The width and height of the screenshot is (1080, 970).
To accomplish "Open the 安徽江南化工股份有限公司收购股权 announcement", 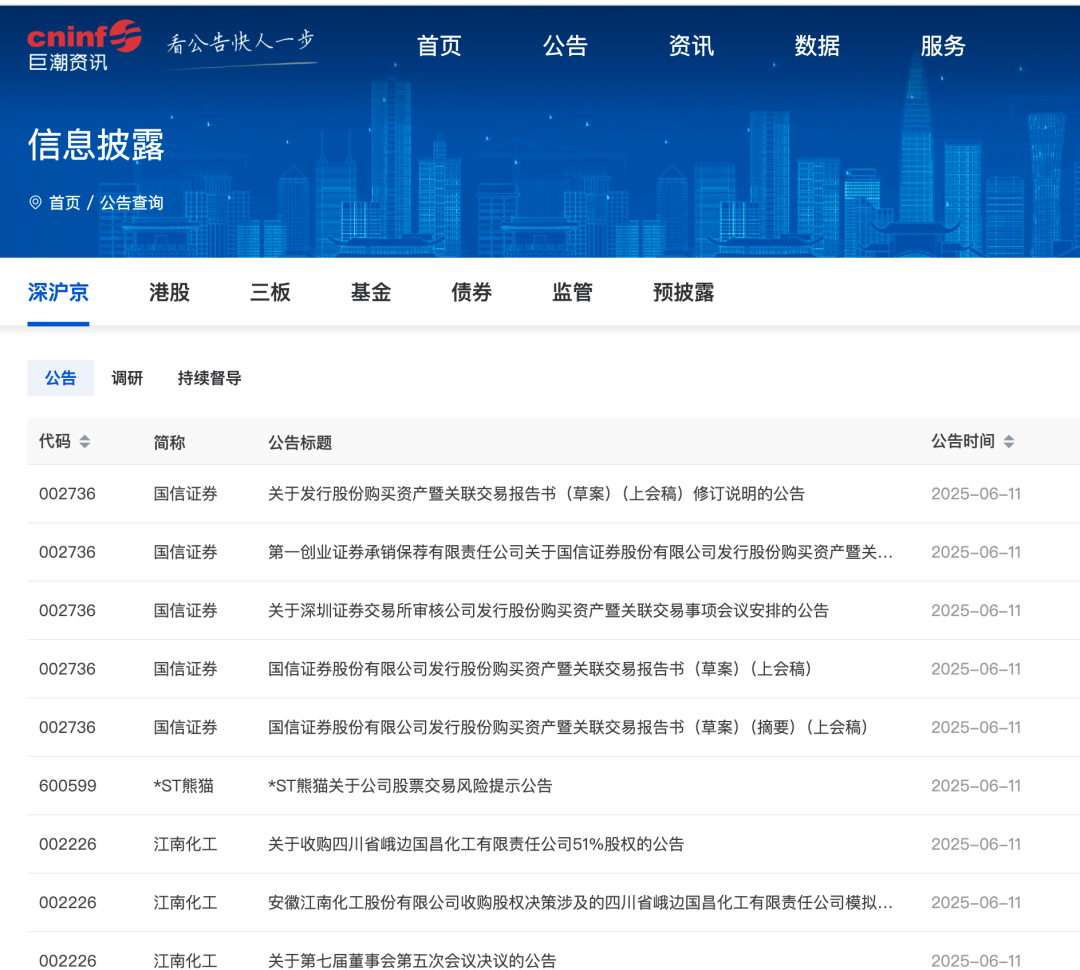I will pos(580,902).
